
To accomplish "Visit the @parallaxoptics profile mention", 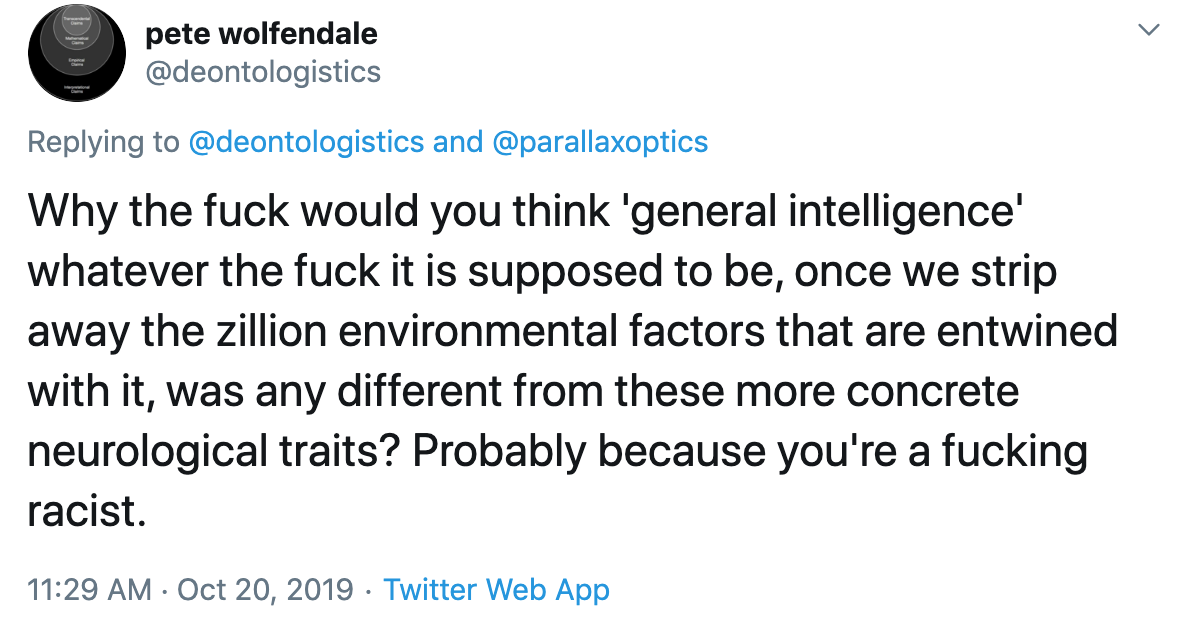I will pos(600,142).
